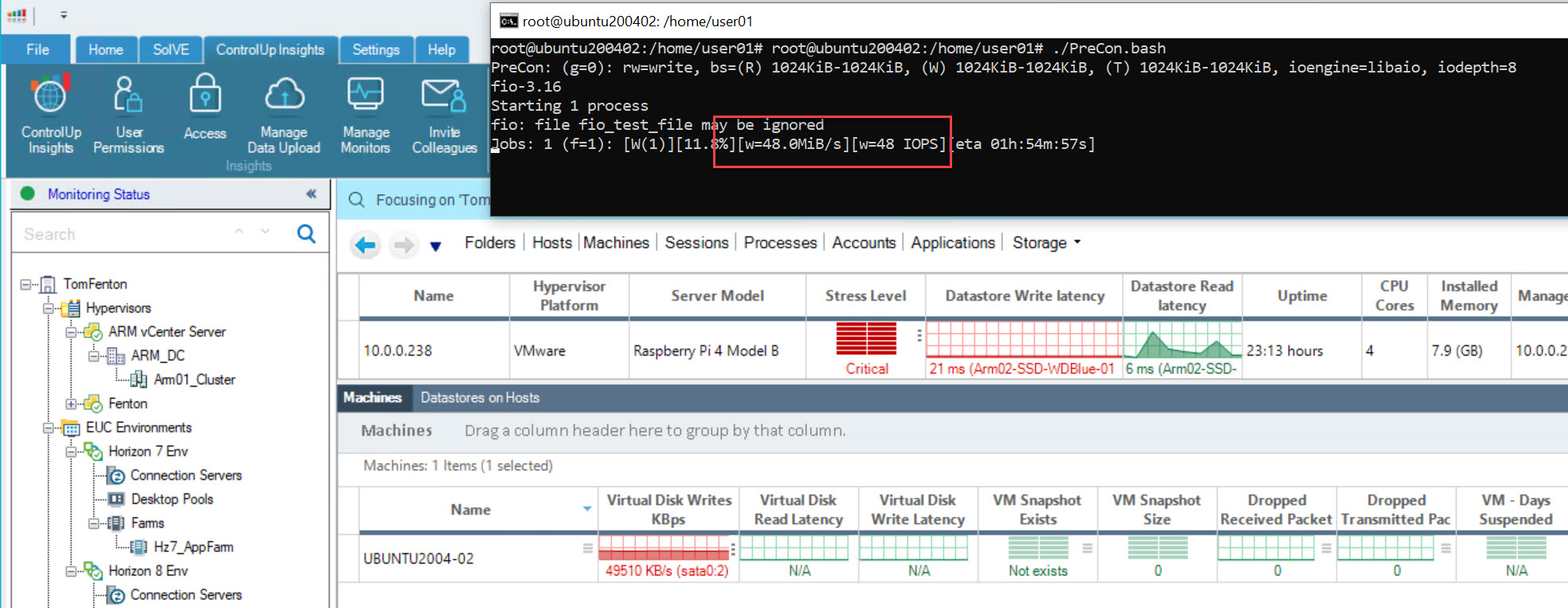Click the Desktop Pools icon
The width and height of the screenshot is (1568, 608).
click(x=116, y=499)
